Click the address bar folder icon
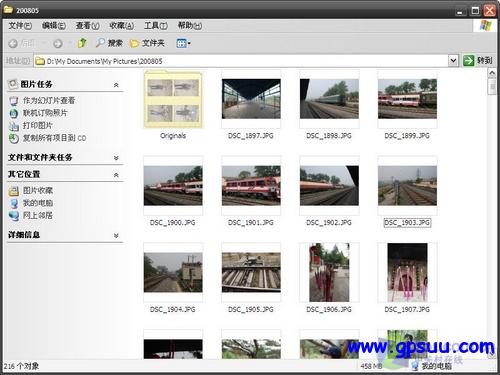 tap(40, 61)
